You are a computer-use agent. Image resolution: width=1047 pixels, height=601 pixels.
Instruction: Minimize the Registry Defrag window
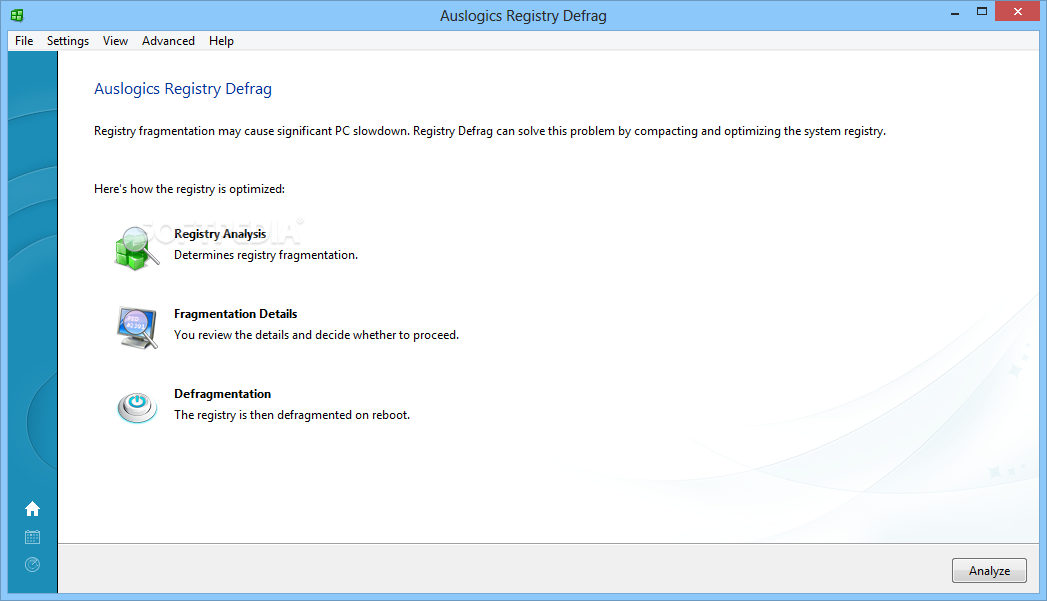pos(955,12)
